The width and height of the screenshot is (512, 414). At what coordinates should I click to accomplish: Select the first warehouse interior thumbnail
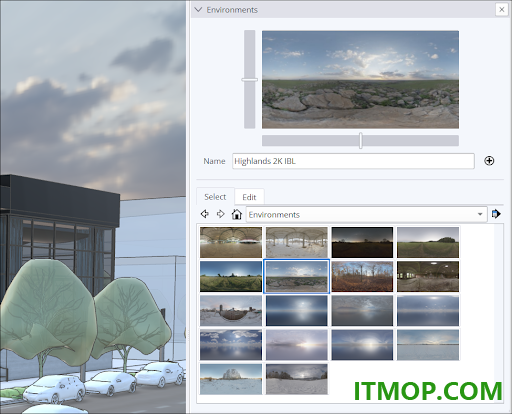click(231, 242)
